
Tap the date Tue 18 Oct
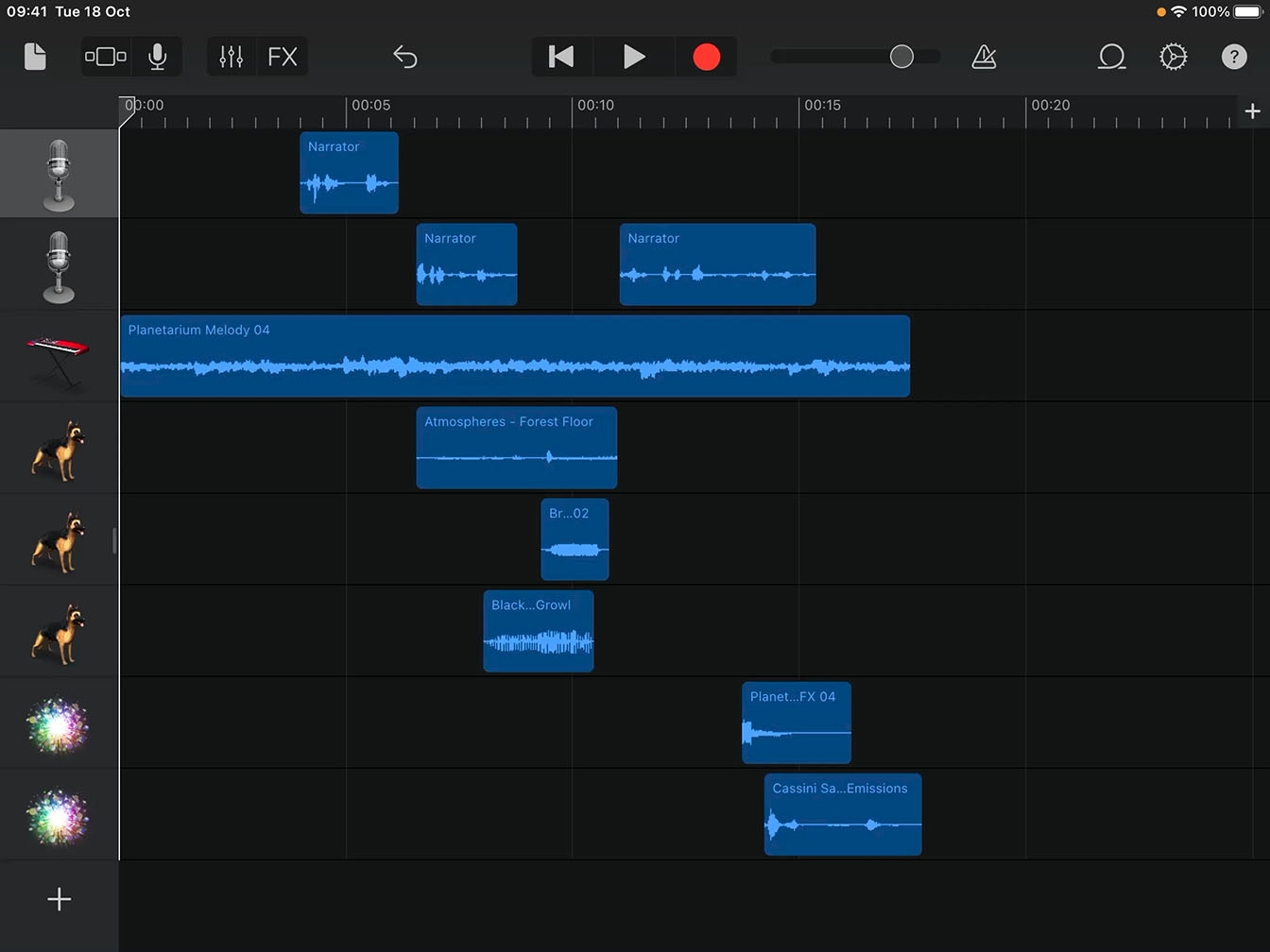point(93,11)
